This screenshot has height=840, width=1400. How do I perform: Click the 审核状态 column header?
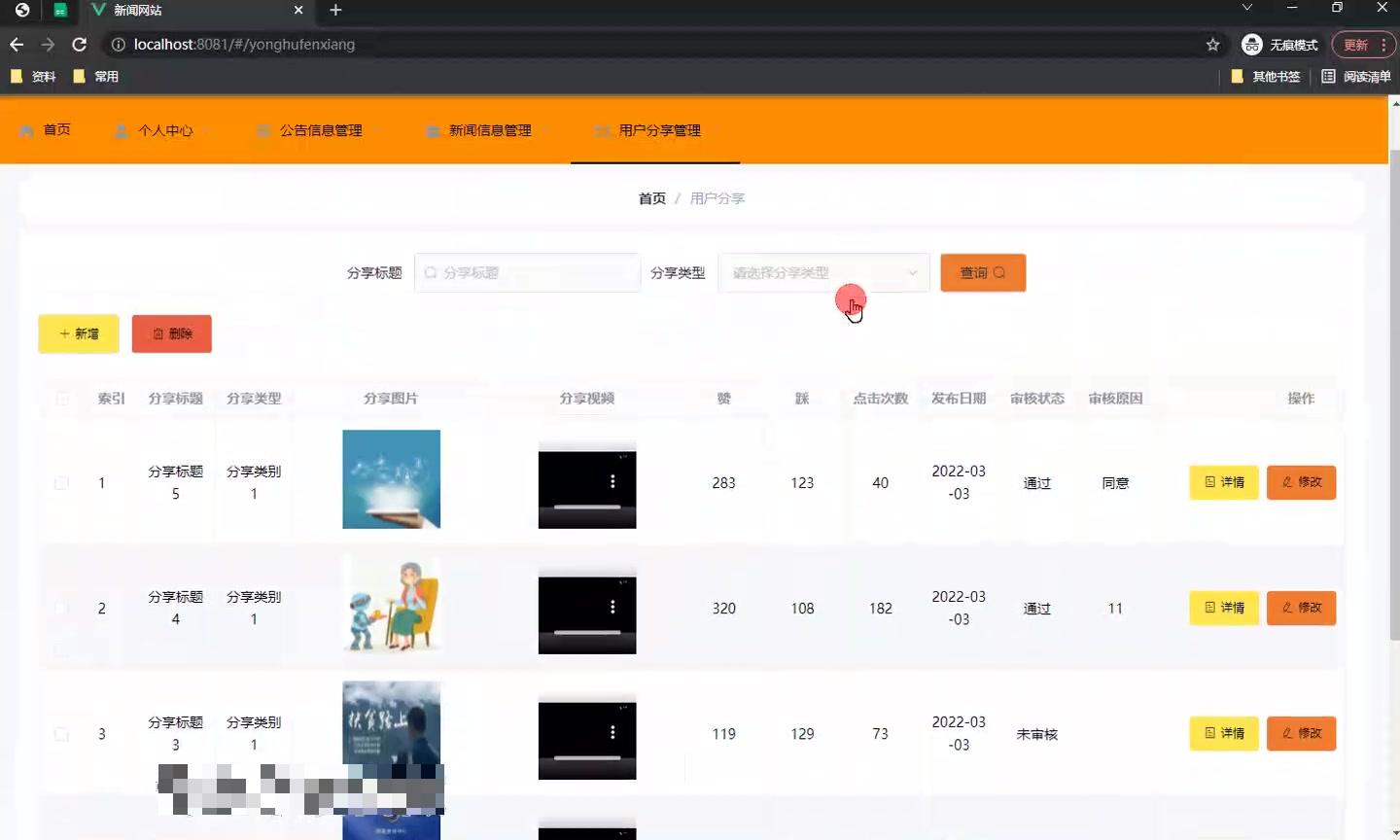[1036, 399]
